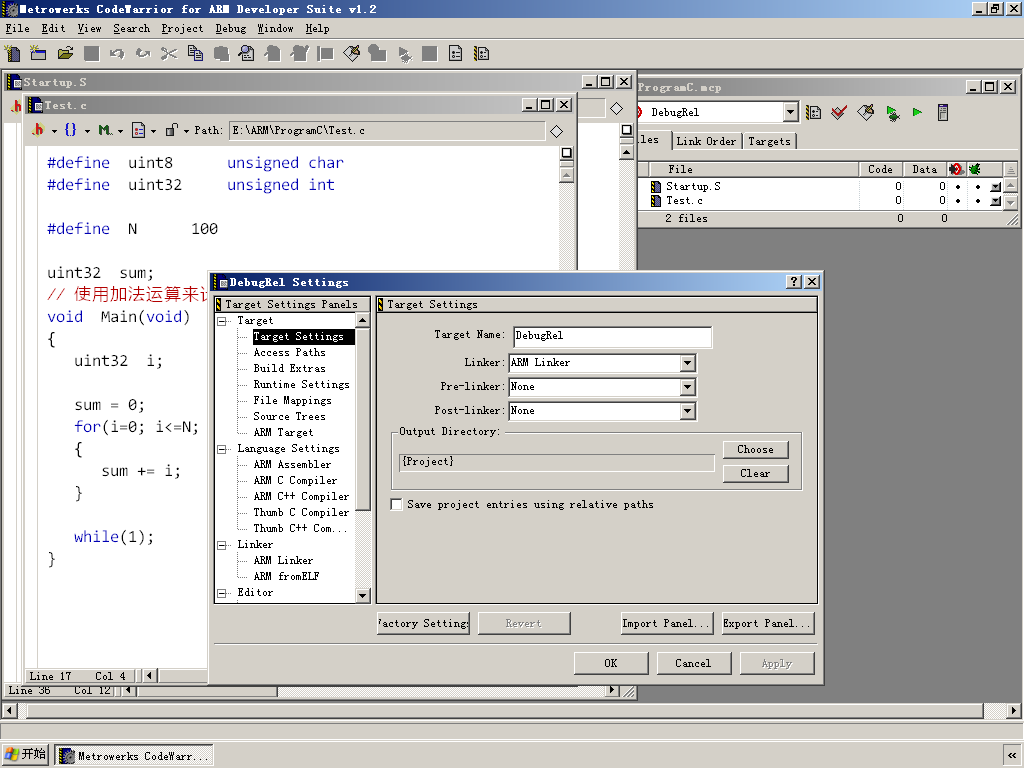Image resolution: width=1024 pixels, height=768 pixels.
Task: Click the New Project toolbar icon
Action: click(39, 54)
